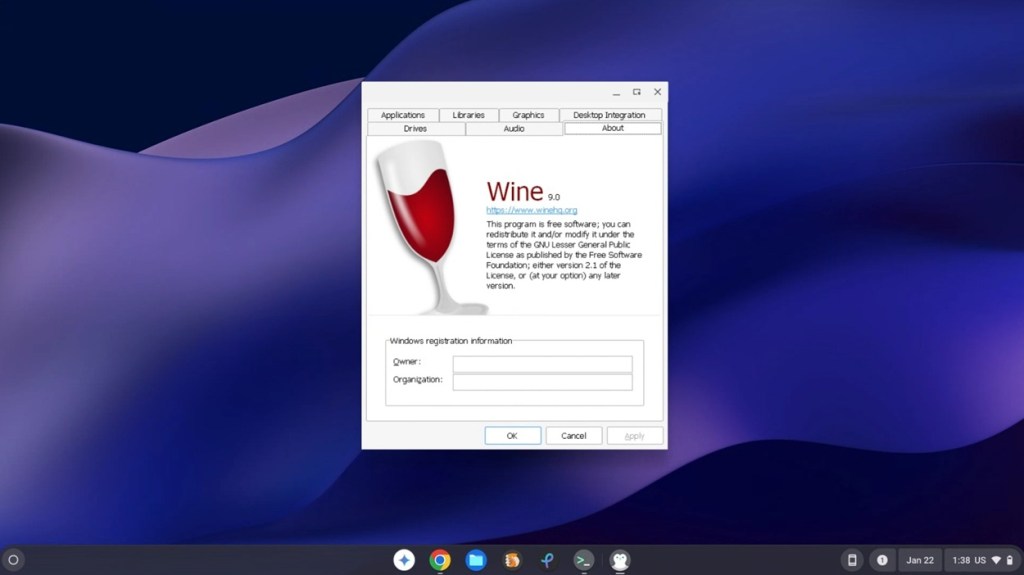Viewport: 1024px width, 575px height.
Task: Confirm with the OK button
Action: [513, 436]
